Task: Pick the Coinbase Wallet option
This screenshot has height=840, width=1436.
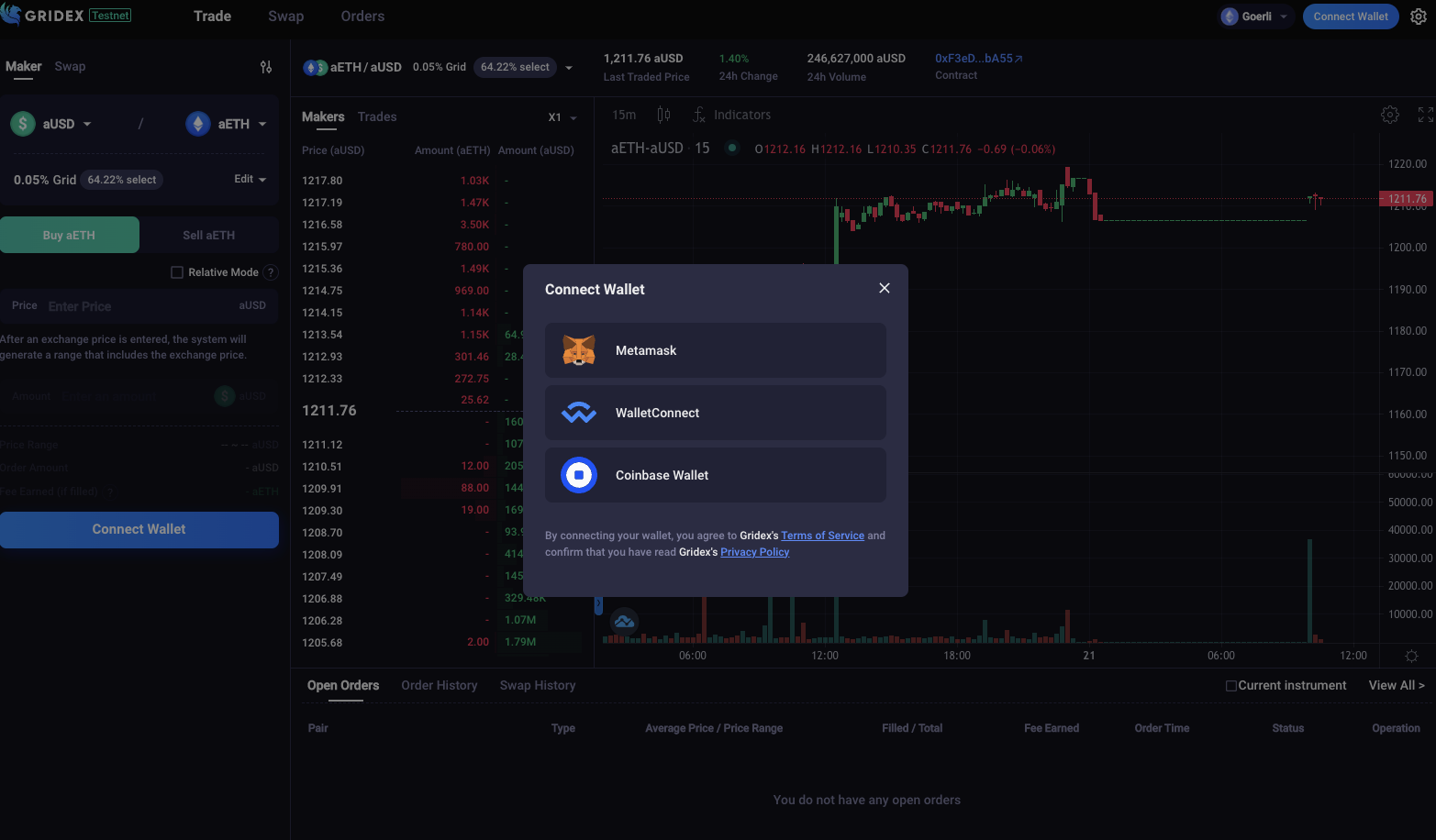Action: pyautogui.click(x=715, y=475)
